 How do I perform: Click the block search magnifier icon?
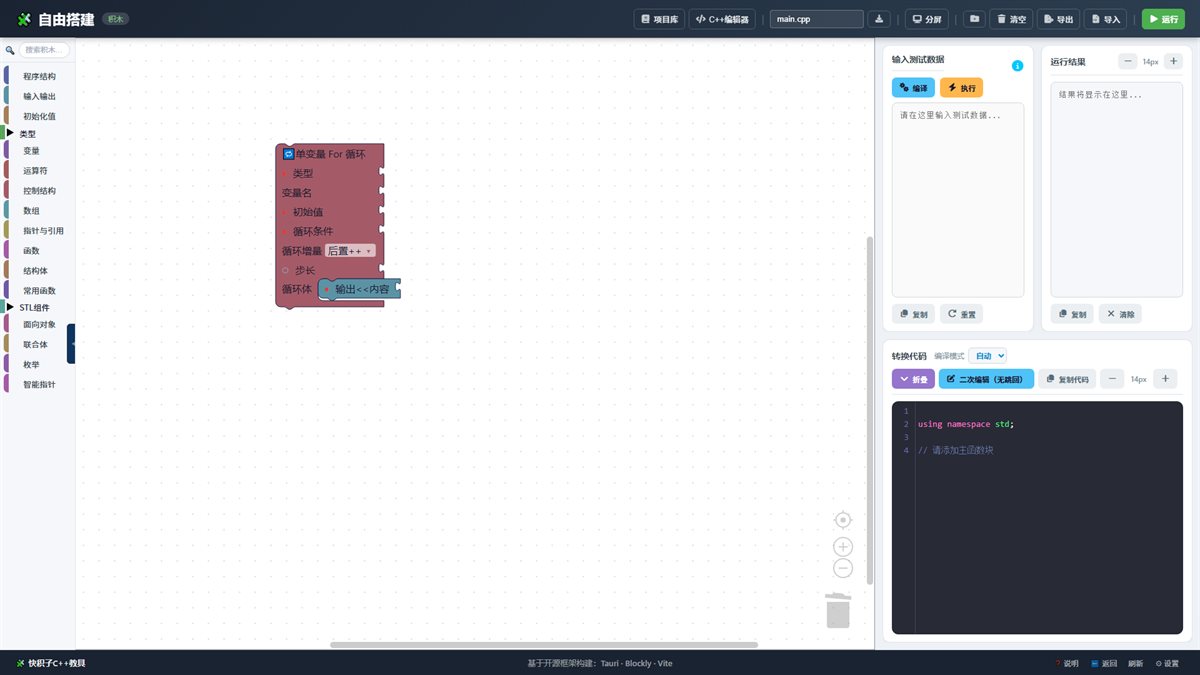click(x=10, y=50)
